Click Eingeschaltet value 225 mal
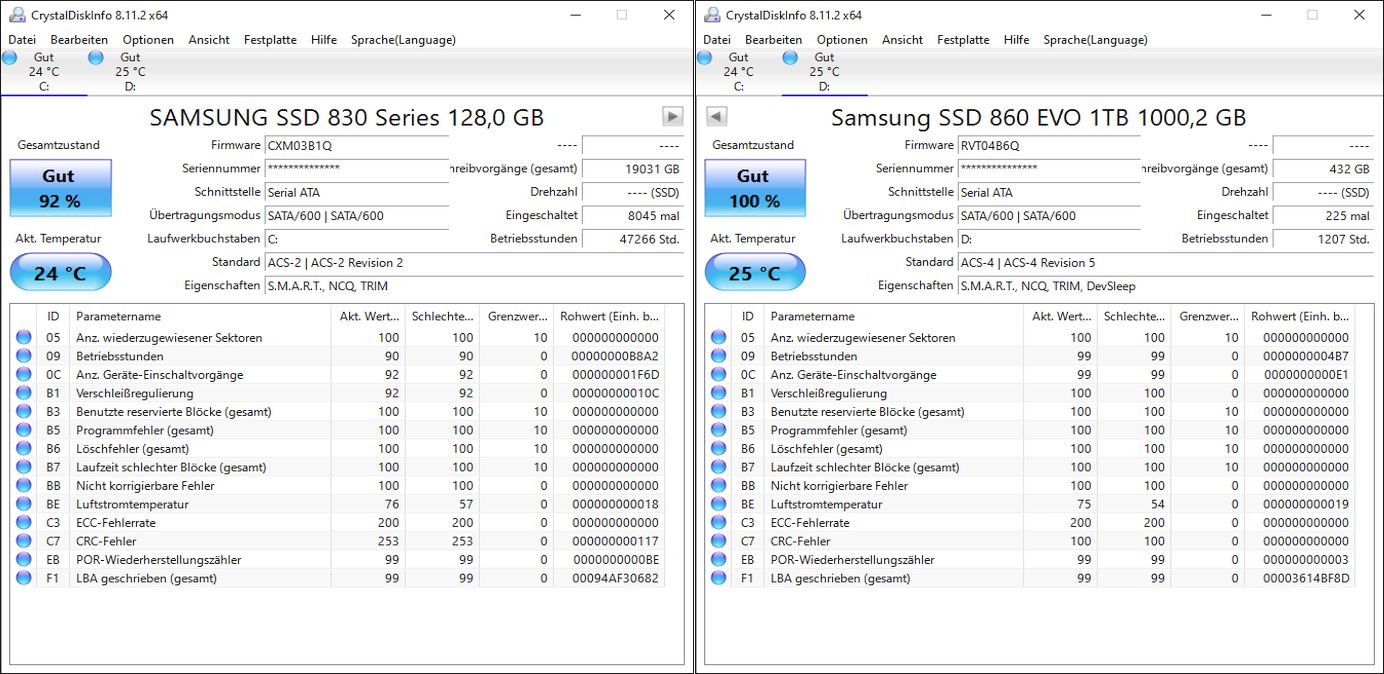Screen dimensions: 1384x674 point(1324,216)
